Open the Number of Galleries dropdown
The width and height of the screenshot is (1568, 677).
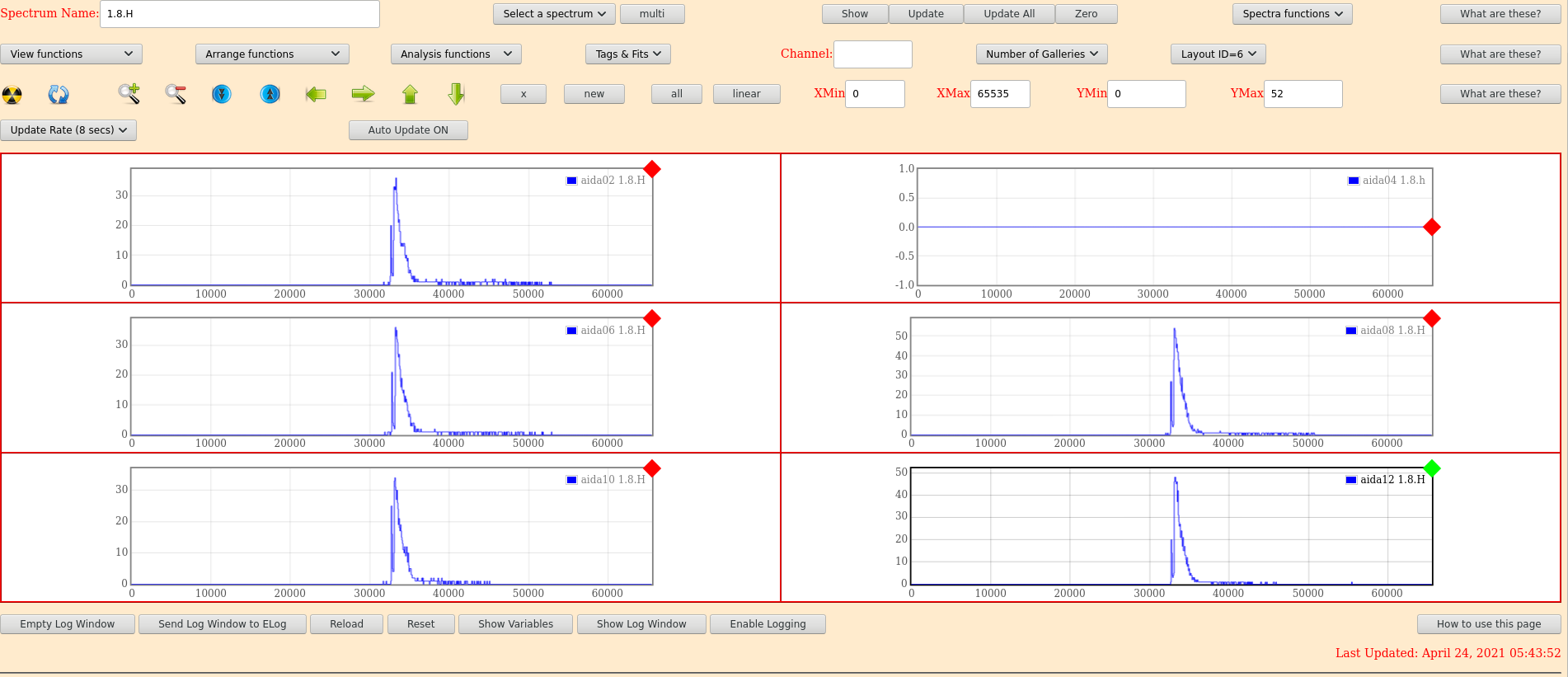click(1041, 54)
